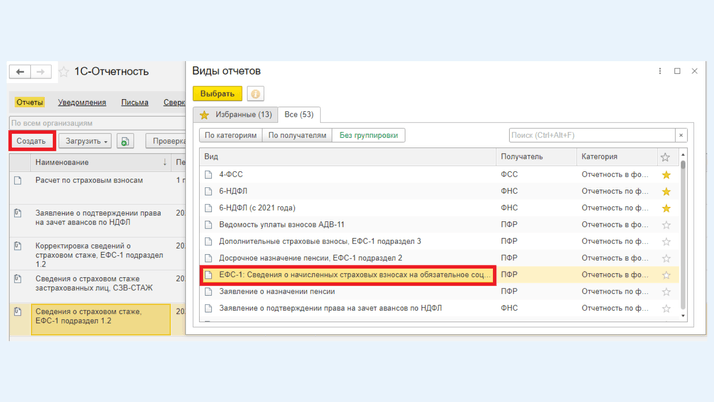Switch to Все (53) tab
Screen dimensions: 714x402
tap(299, 115)
